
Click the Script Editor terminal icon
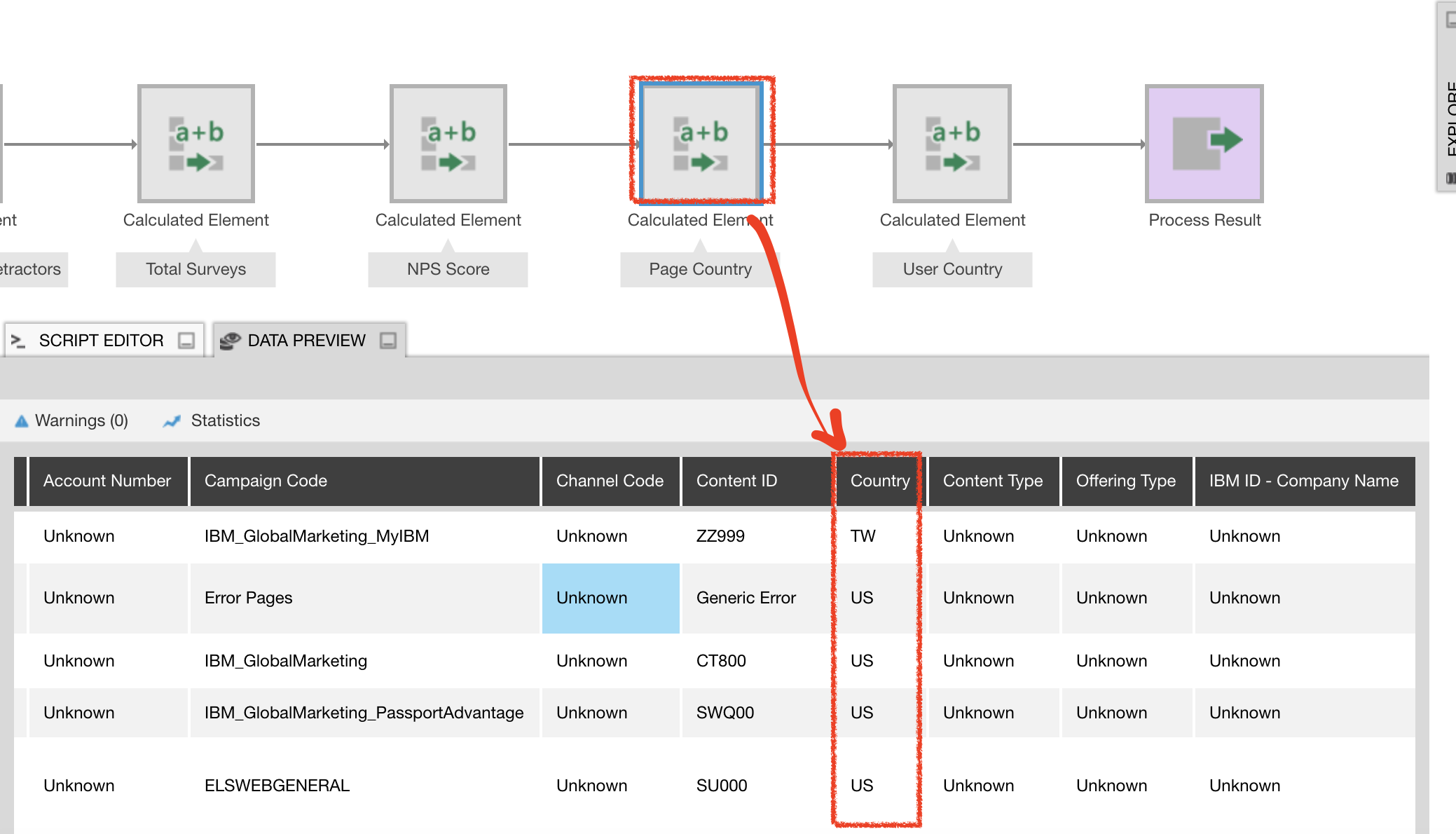18,341
